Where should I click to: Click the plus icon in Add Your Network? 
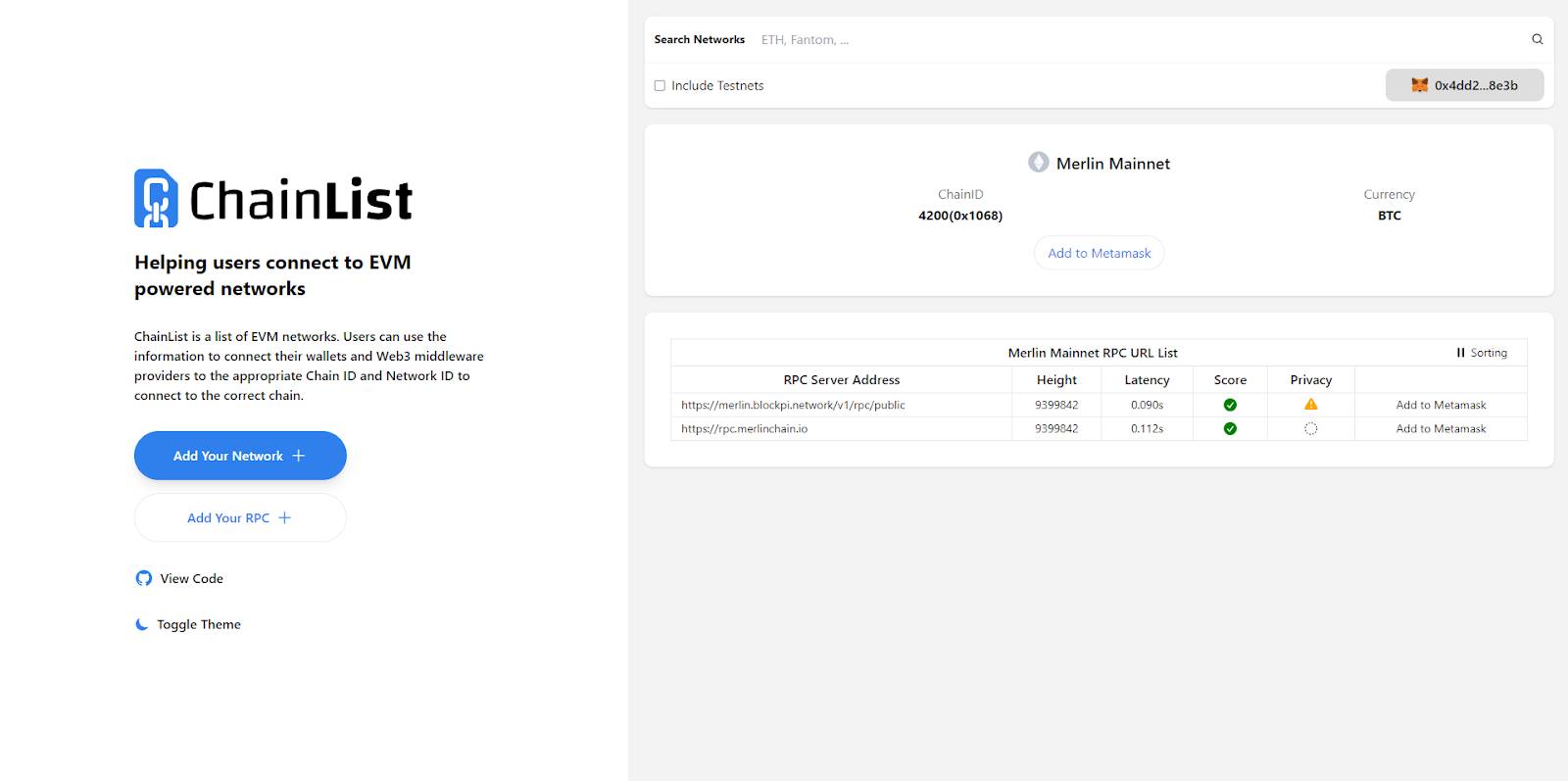coord(299,456)
